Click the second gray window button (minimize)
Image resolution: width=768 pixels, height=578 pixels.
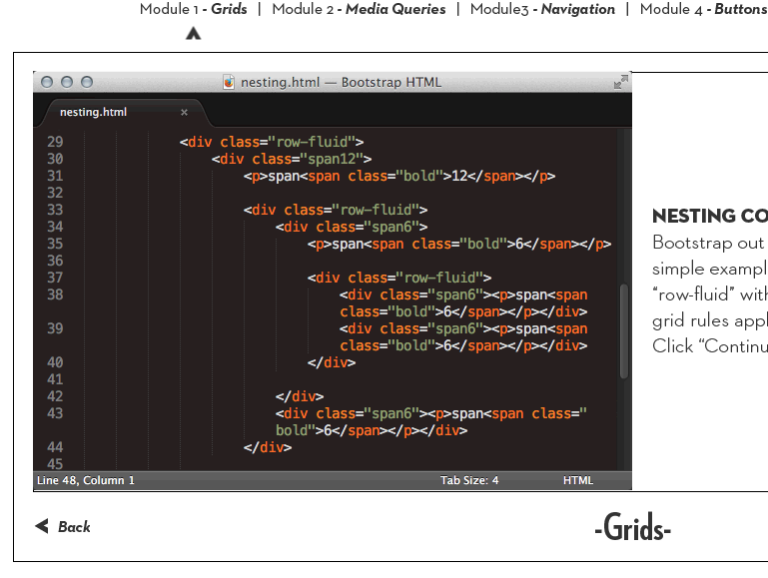coord(67,82)
